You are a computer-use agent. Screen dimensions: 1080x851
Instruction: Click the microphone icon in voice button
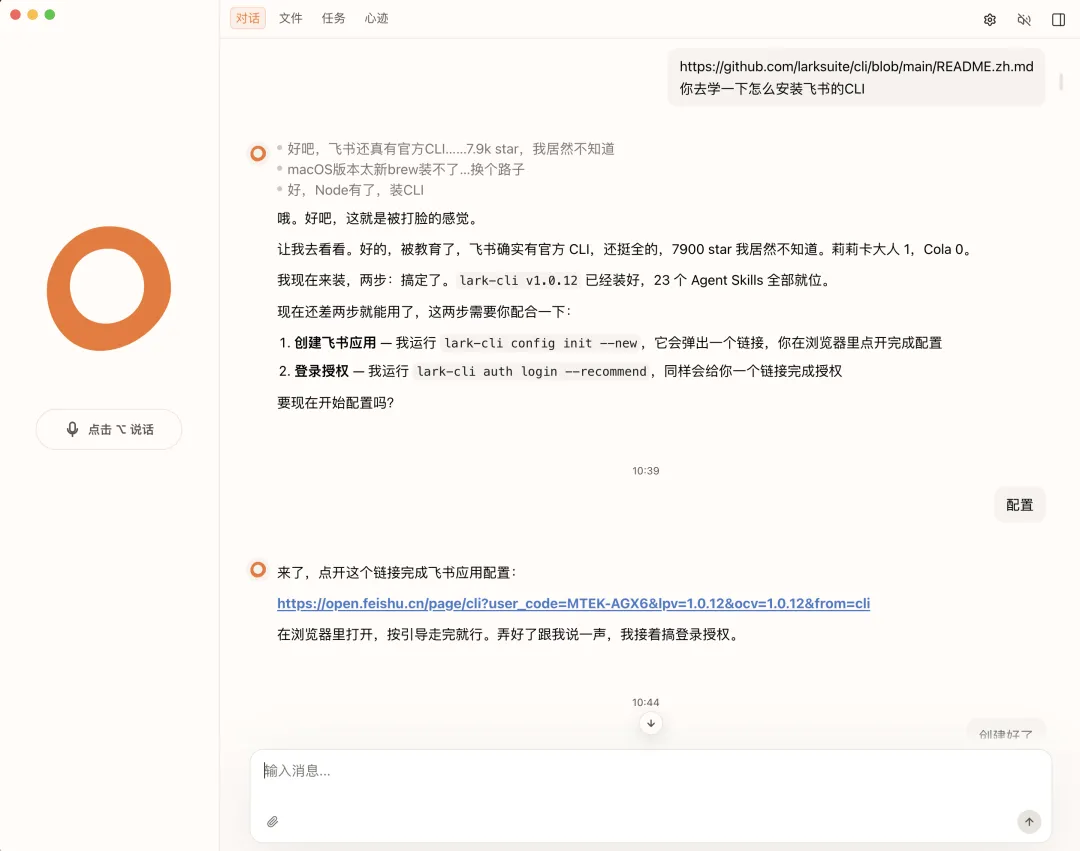coord(72,430)
